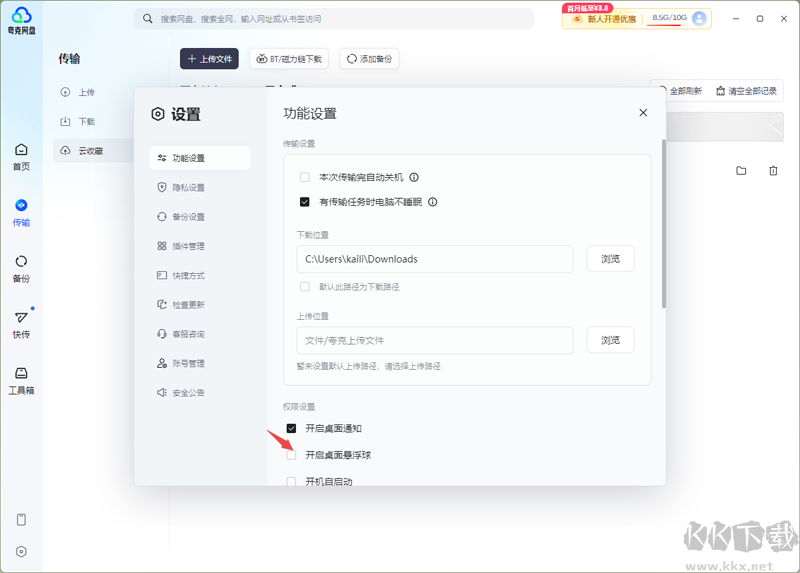800x573 pixels.
Task: Open the 工具箱 toolbox section
Action: click(21, 381)
